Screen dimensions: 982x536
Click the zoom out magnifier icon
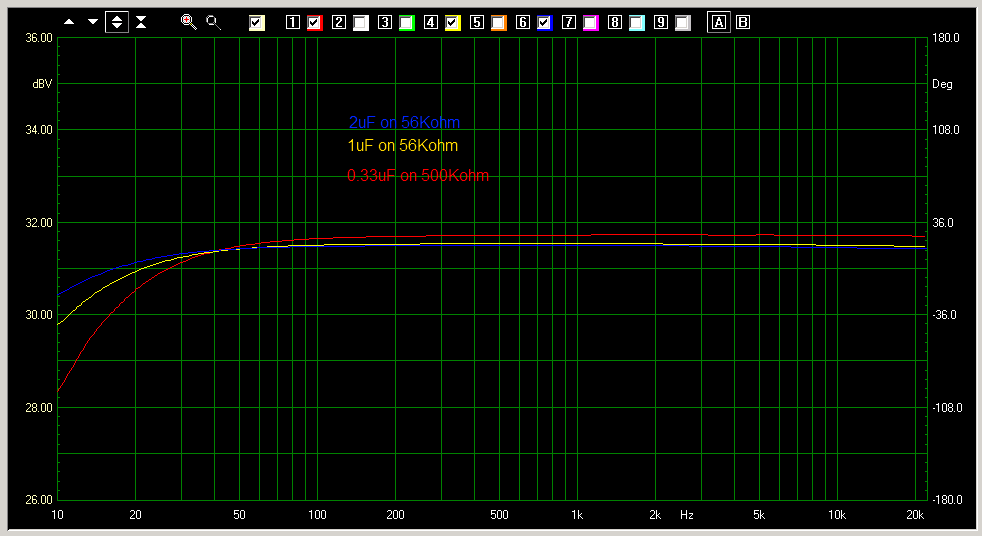[x=212, y=21]
